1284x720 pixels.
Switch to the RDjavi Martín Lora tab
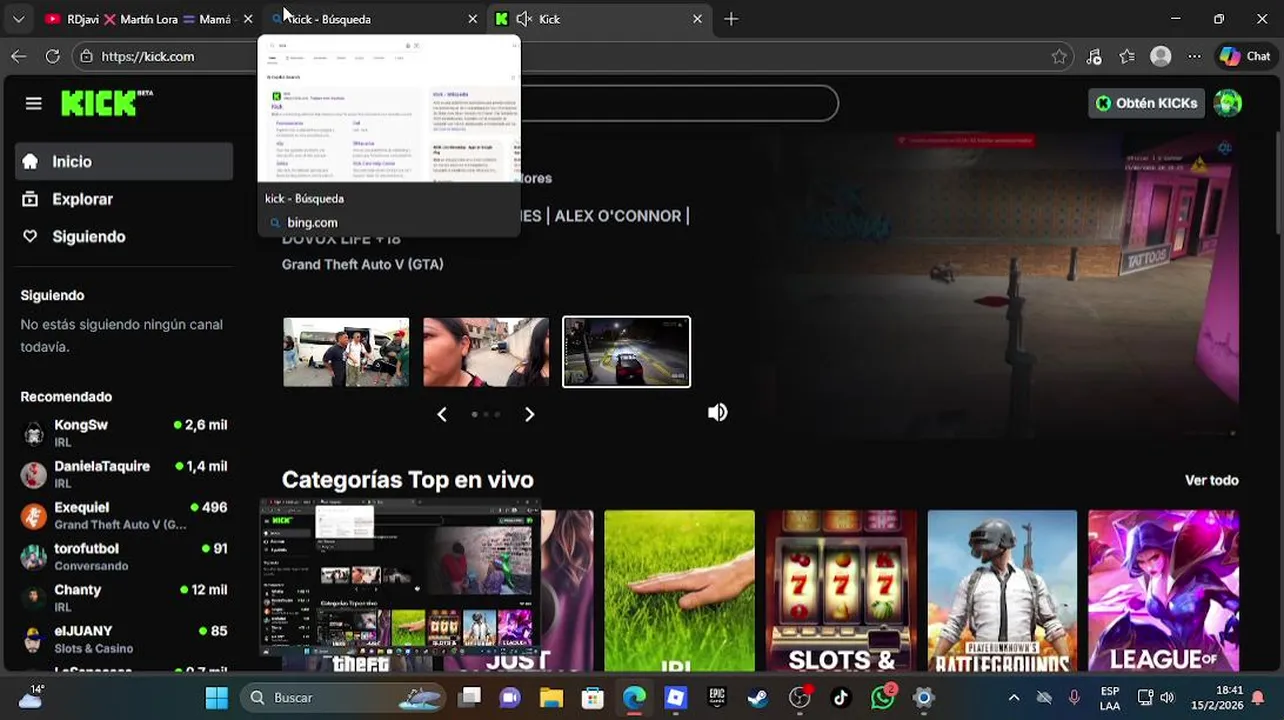pos(147,19)
